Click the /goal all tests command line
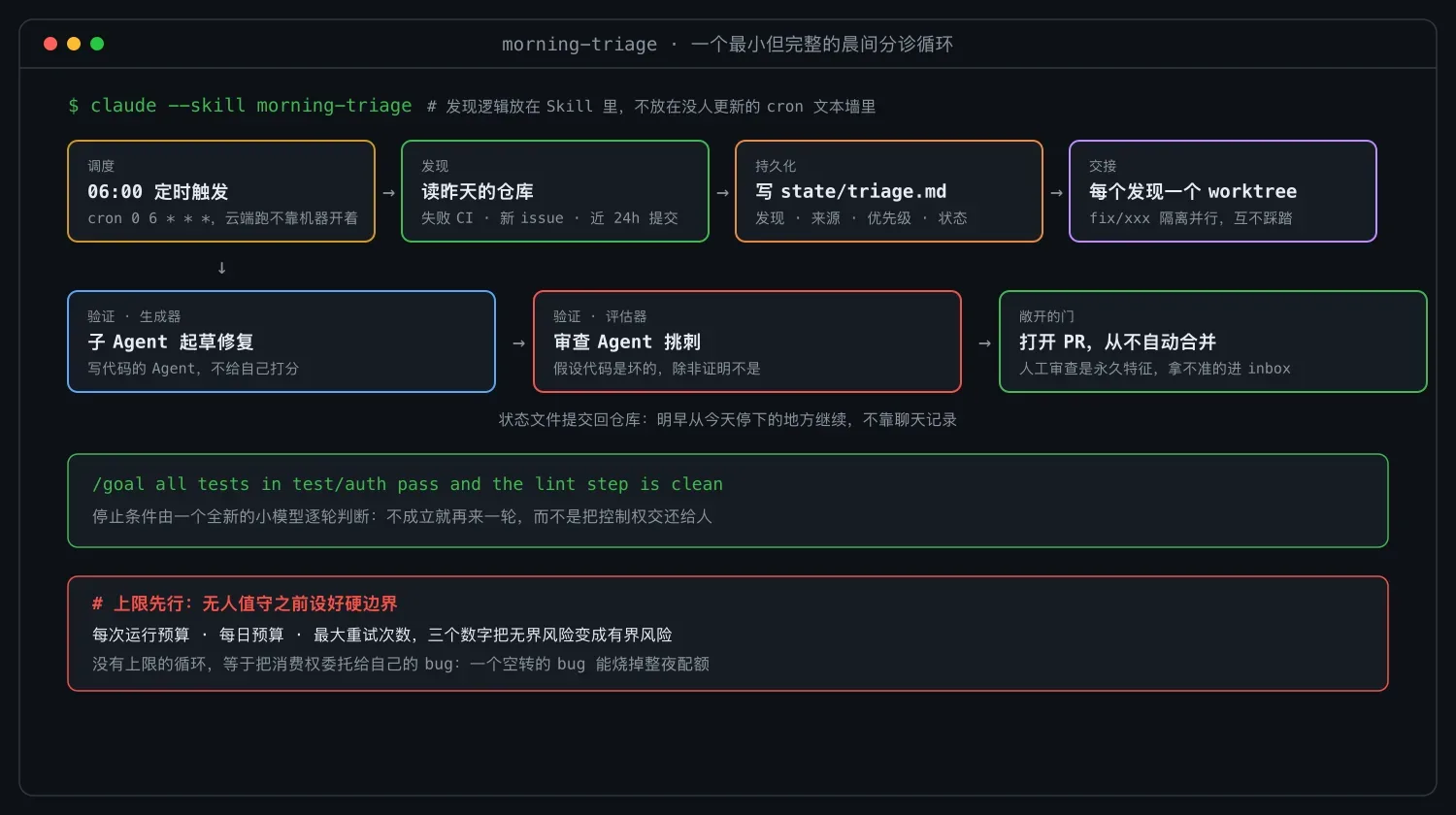Screen dimensions: 1456x815 (408, 484)
